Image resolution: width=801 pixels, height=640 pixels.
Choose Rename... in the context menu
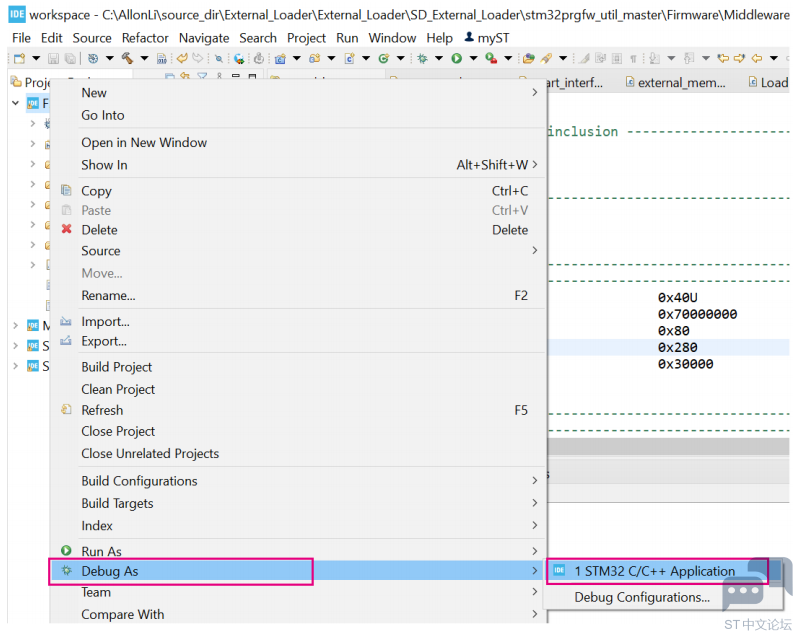tap(108, 295)
